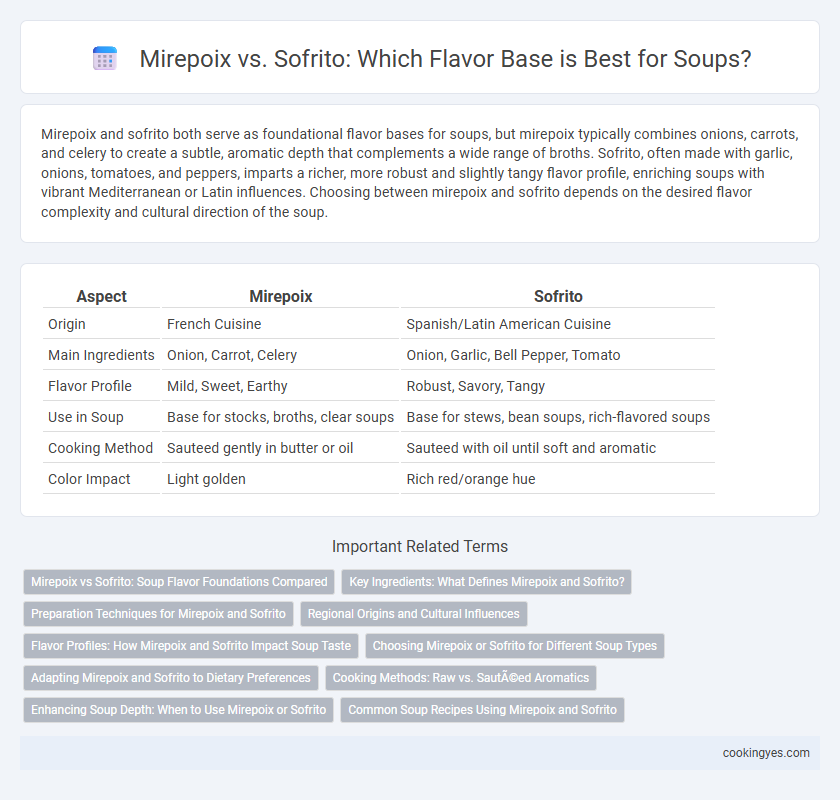Open 'Common Soup Recipes Using Mirepoix and Sofrito'
The width and height of the screenshot is (840, 800).
(482, 710)
